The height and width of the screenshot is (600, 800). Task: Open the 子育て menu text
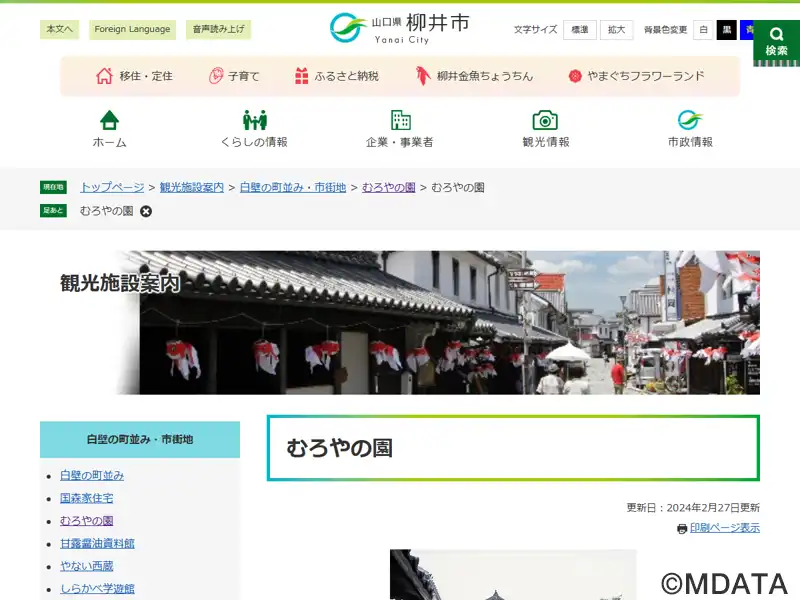(x=243, y=76)
